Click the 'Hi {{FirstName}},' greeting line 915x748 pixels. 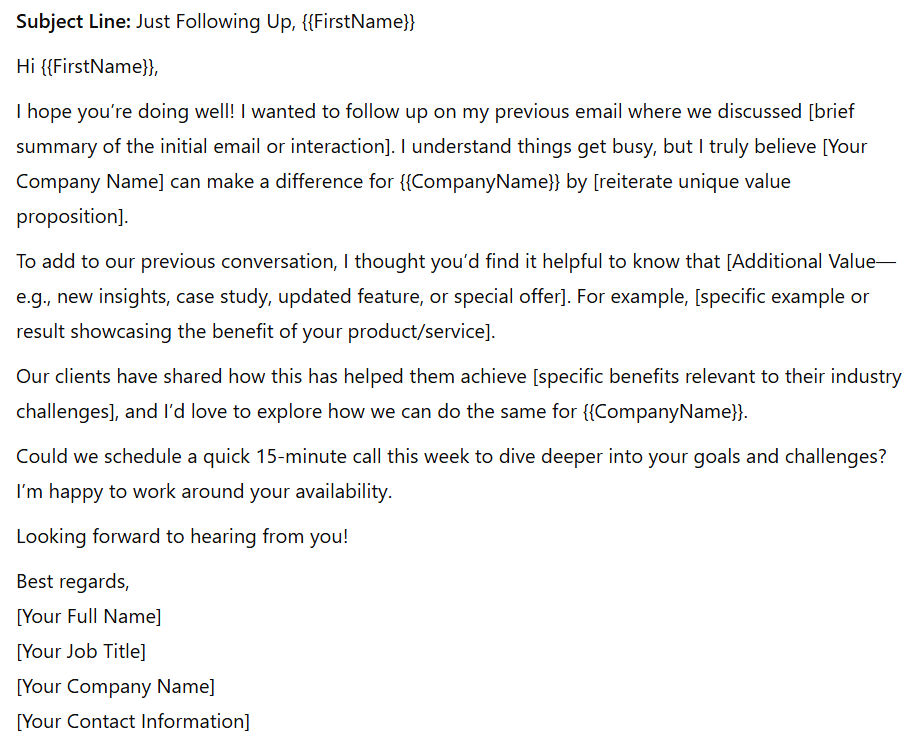[x=88, y=67]
